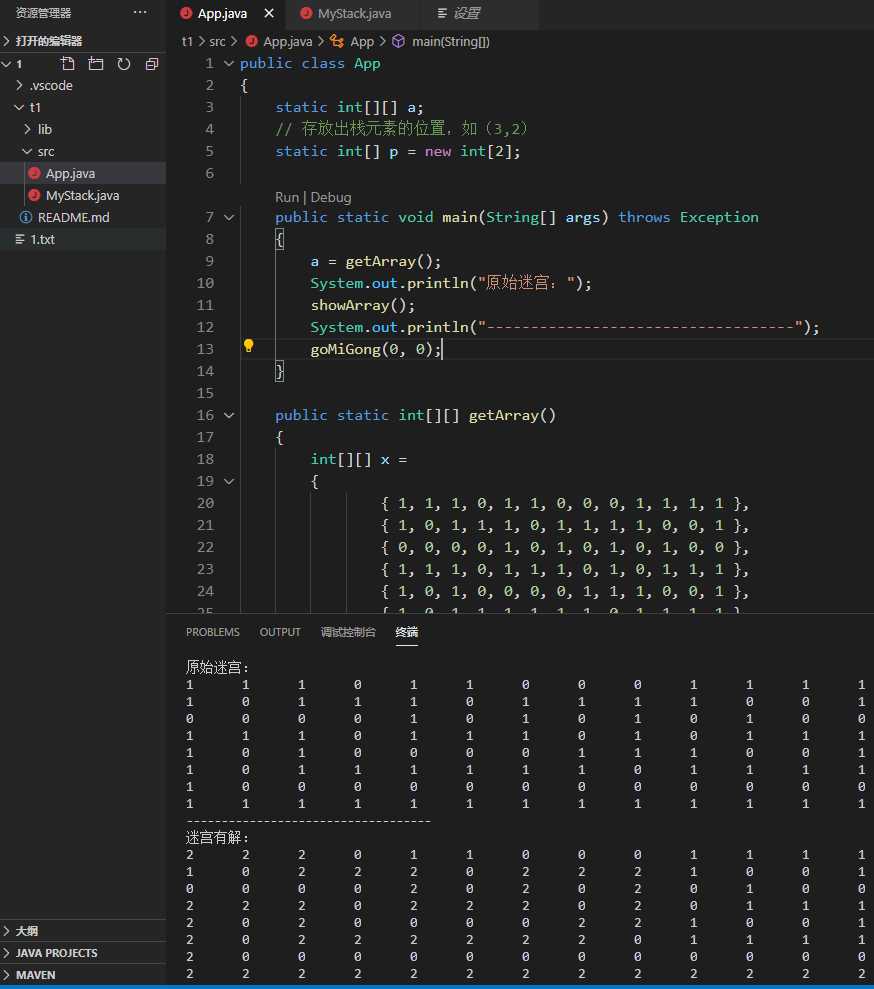Open 1.txt in the file tree
Image resolution: width=874 pixels, height=989 pixels.
pyautogui.click(x=43, y=240)
